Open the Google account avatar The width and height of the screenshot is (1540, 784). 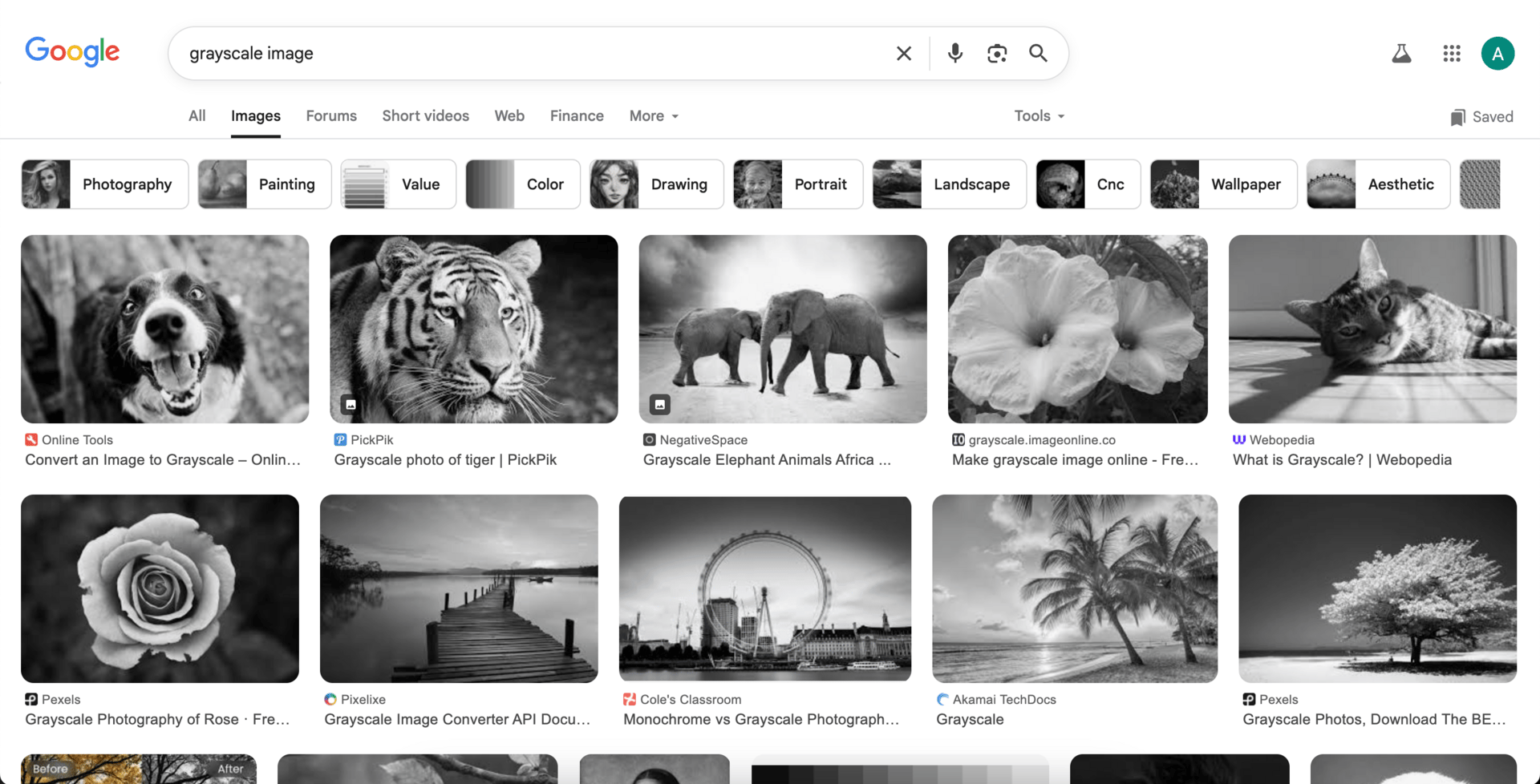(x=1497, y=54)
